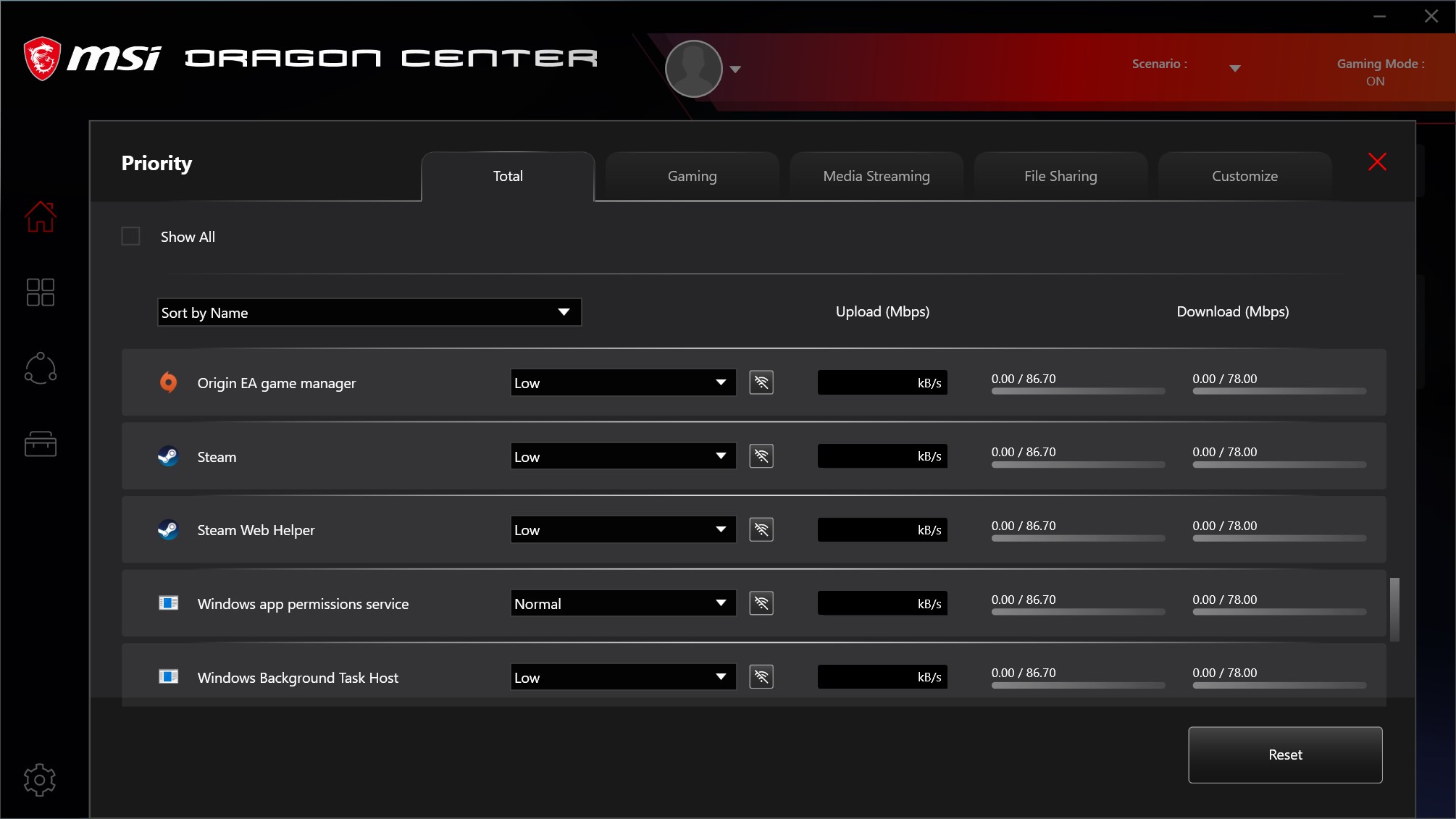The width and height of the screenshot is (1456, 819).
Task: Click the Upload (Mbps) column header
Action: [882, 311]
